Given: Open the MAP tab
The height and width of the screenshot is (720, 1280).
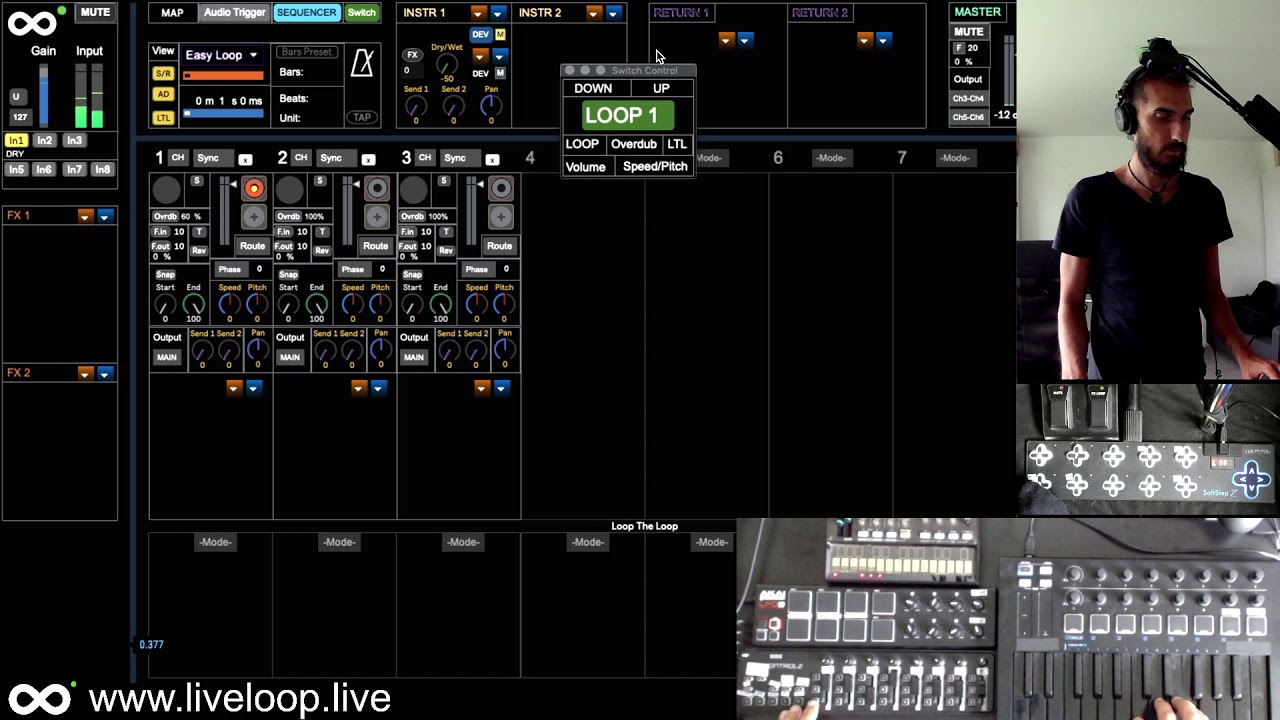Looking at the screenshot, I should point(172,13).
